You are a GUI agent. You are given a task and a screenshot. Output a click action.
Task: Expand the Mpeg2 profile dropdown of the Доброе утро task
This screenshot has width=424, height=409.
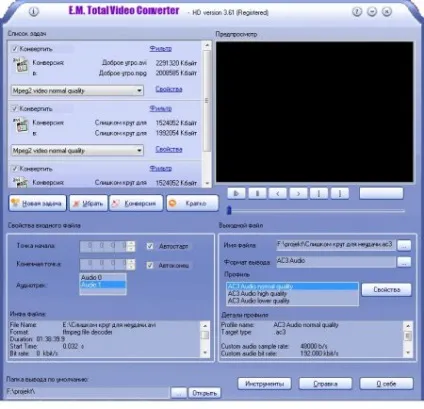pyautogui.click(x=139, y=91)
